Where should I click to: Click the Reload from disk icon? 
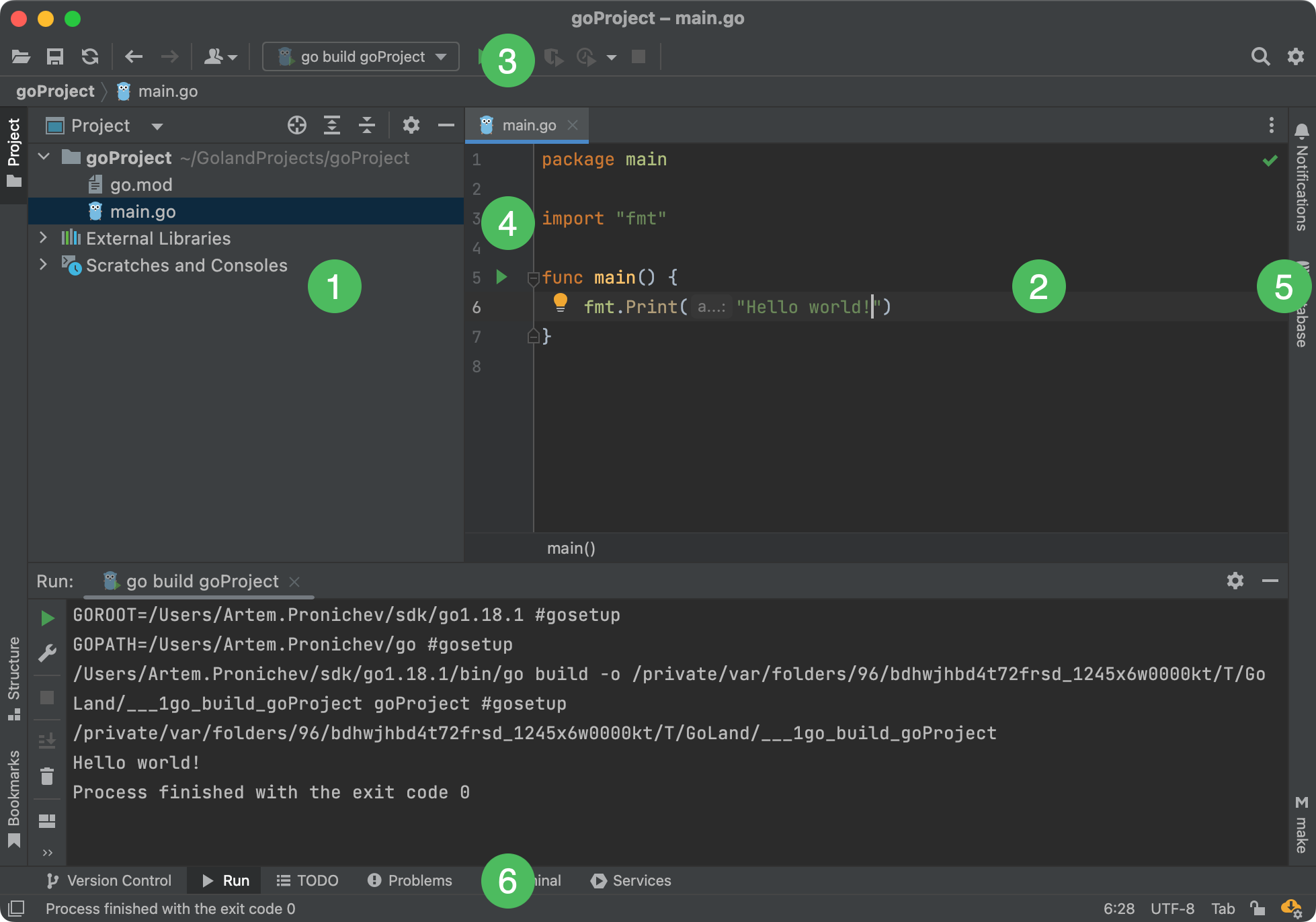90,56
